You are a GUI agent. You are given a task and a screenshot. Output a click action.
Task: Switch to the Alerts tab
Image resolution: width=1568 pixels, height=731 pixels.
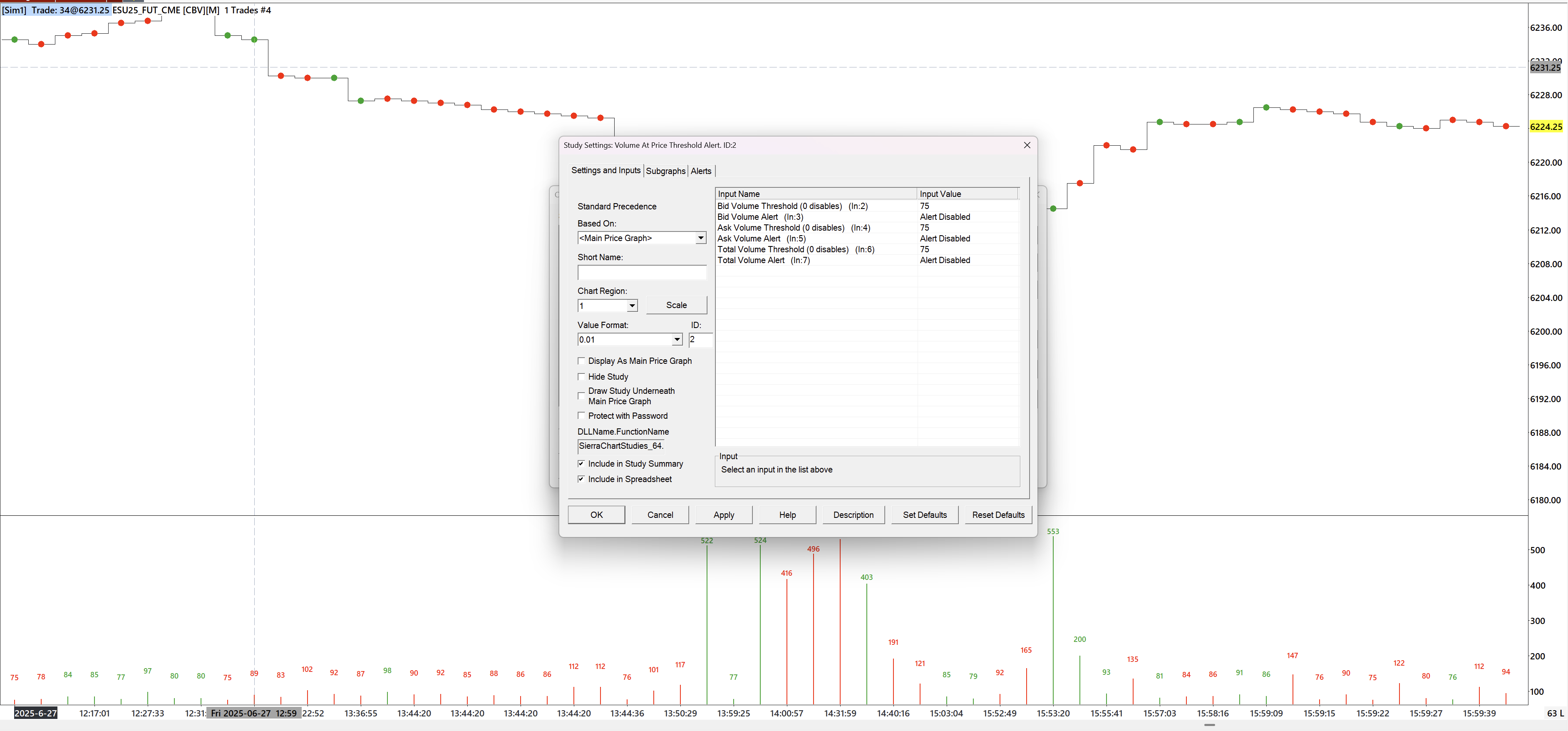click(x=701, y=171)
